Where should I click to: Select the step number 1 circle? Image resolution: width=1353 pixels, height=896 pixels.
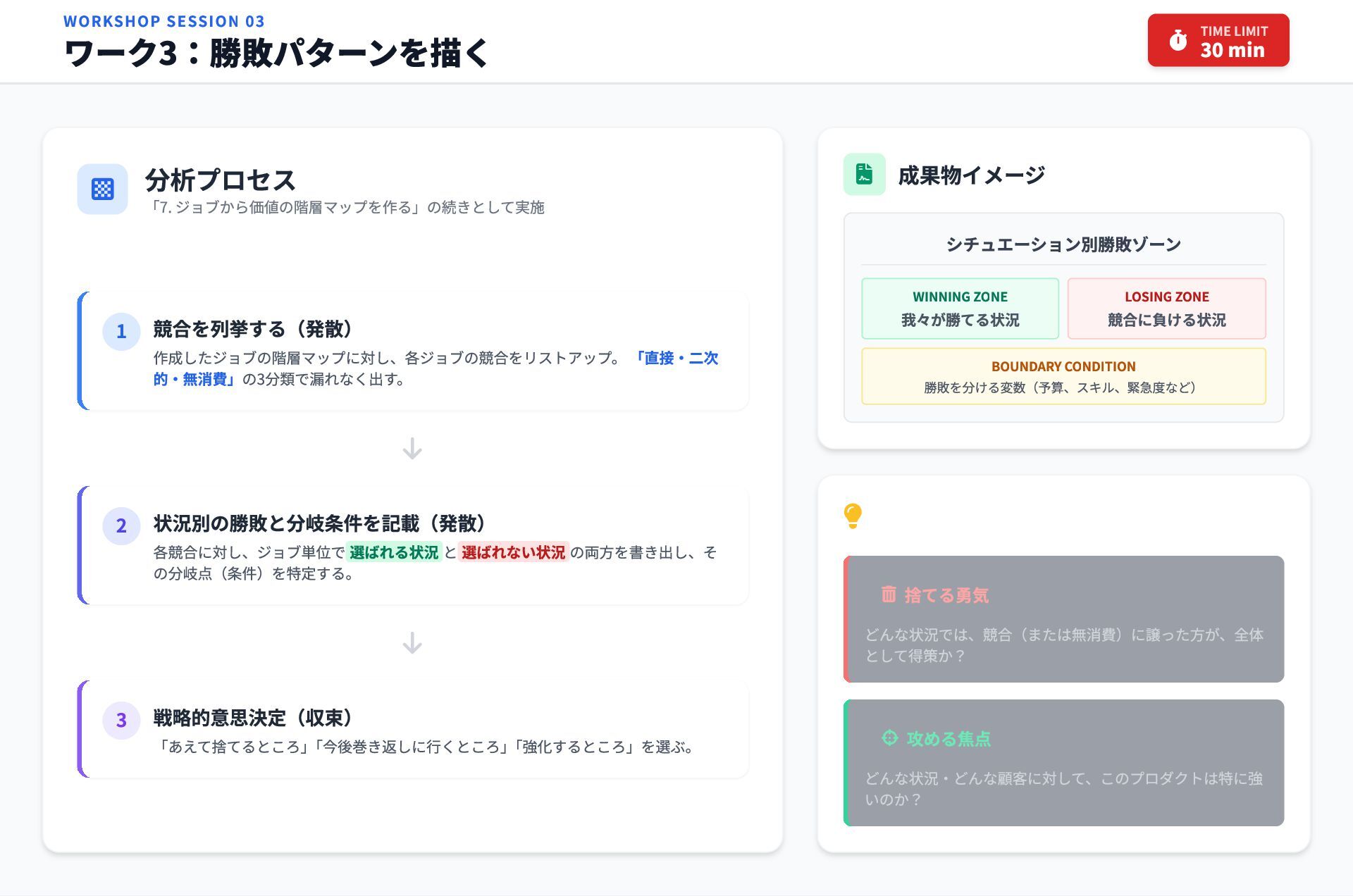click(121, 331)
